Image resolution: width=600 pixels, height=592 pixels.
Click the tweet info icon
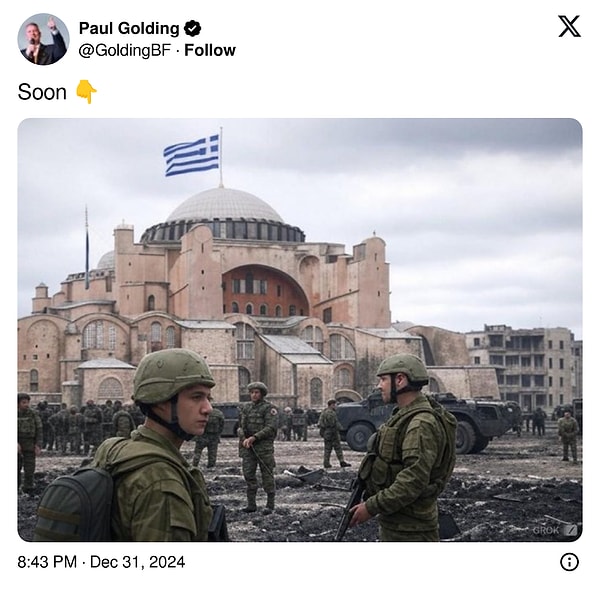pos(569,562)
